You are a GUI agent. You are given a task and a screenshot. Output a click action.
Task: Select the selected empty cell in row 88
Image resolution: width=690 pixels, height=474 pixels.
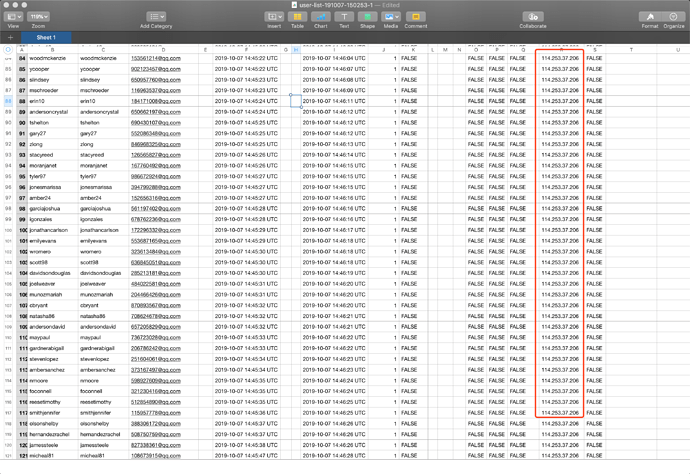pyautogui.click(x=296, y=101)
